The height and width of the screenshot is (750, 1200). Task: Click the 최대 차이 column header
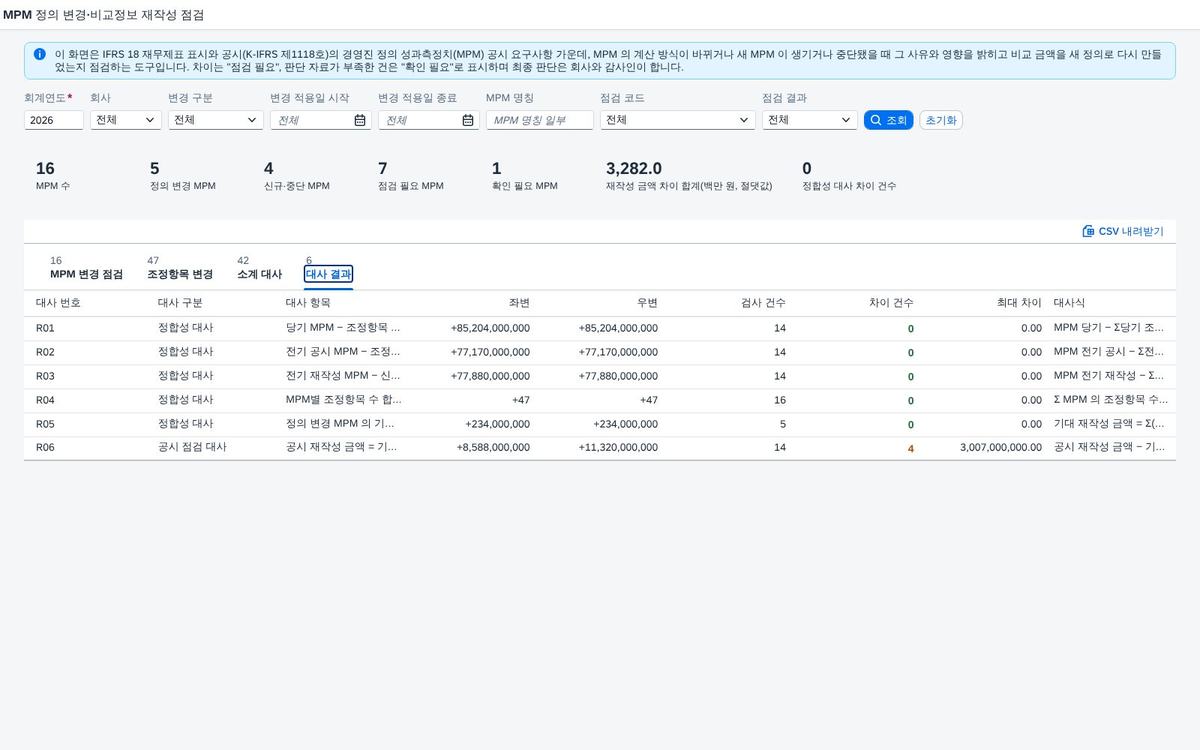(1019, 303)
